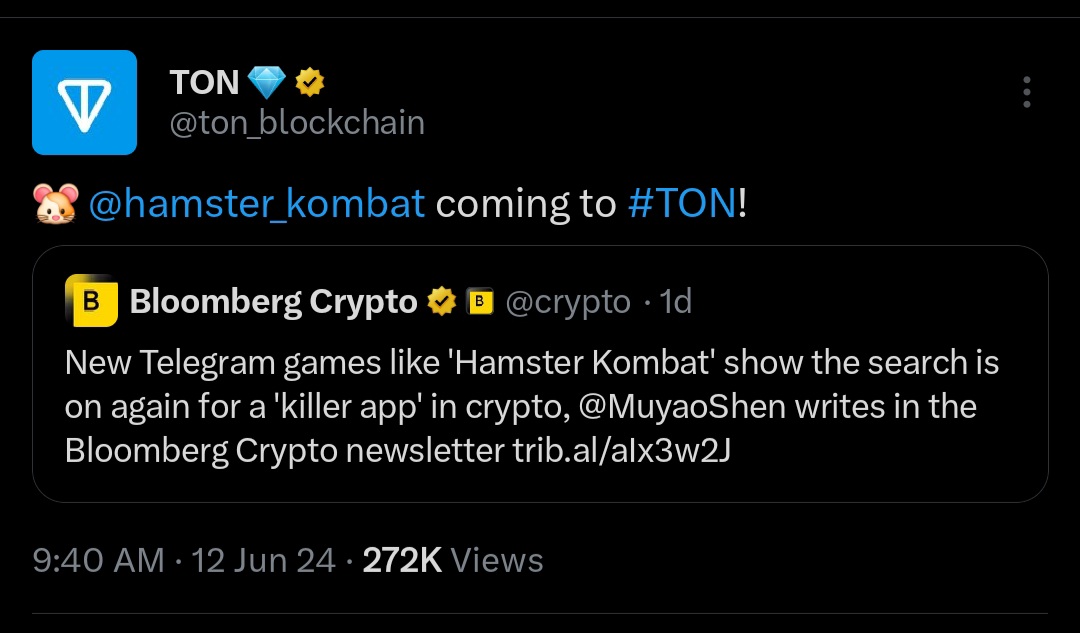The image size is (1080, 633).
Task: Click the TON gold verified badge
Action: [x=309, y=82]
